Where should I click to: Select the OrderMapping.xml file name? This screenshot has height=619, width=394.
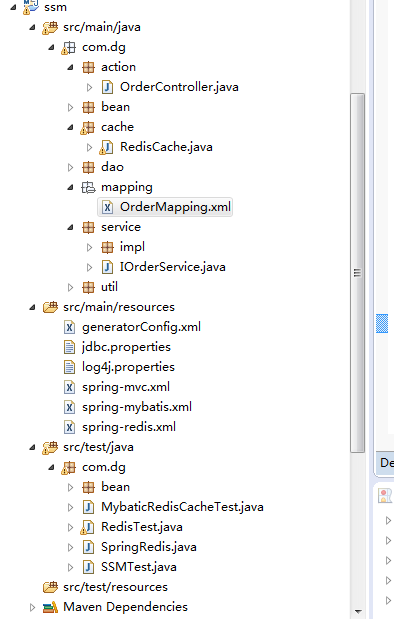coord(175,207)
